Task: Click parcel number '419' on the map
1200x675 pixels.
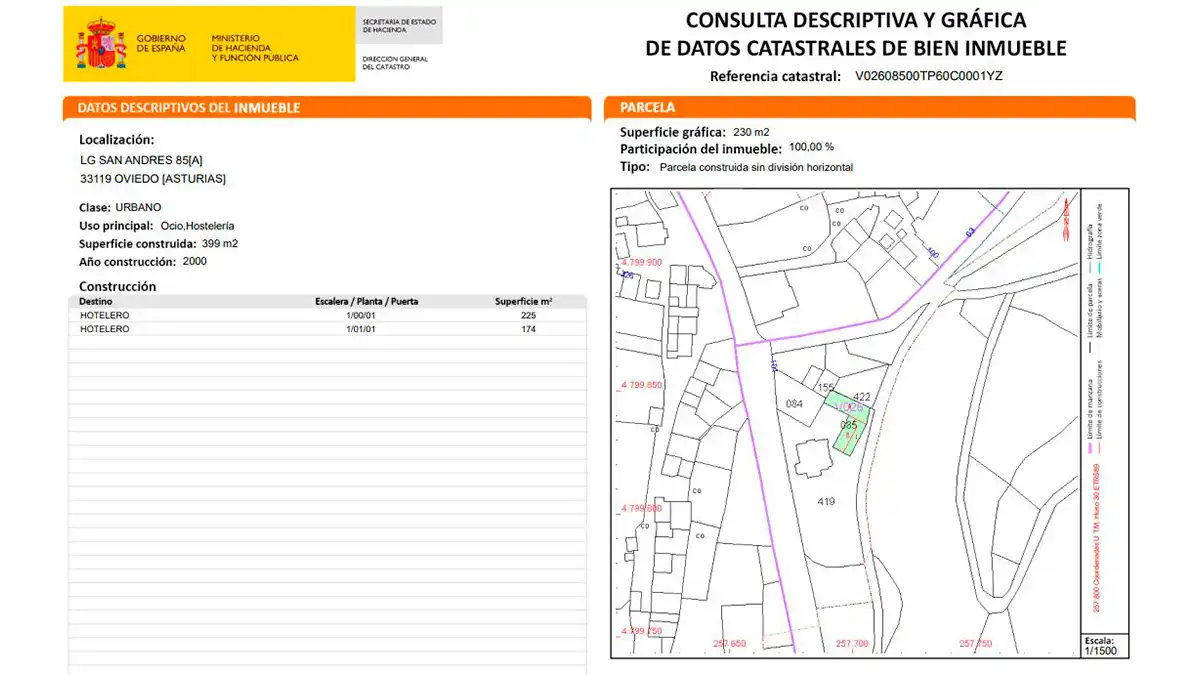Action: 826,501
